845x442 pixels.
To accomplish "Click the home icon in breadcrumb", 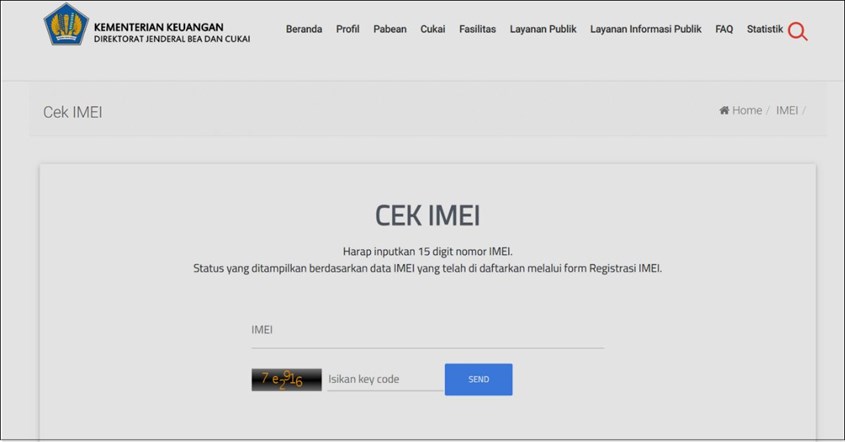I will pyautogui.click(x=724, y=110).
